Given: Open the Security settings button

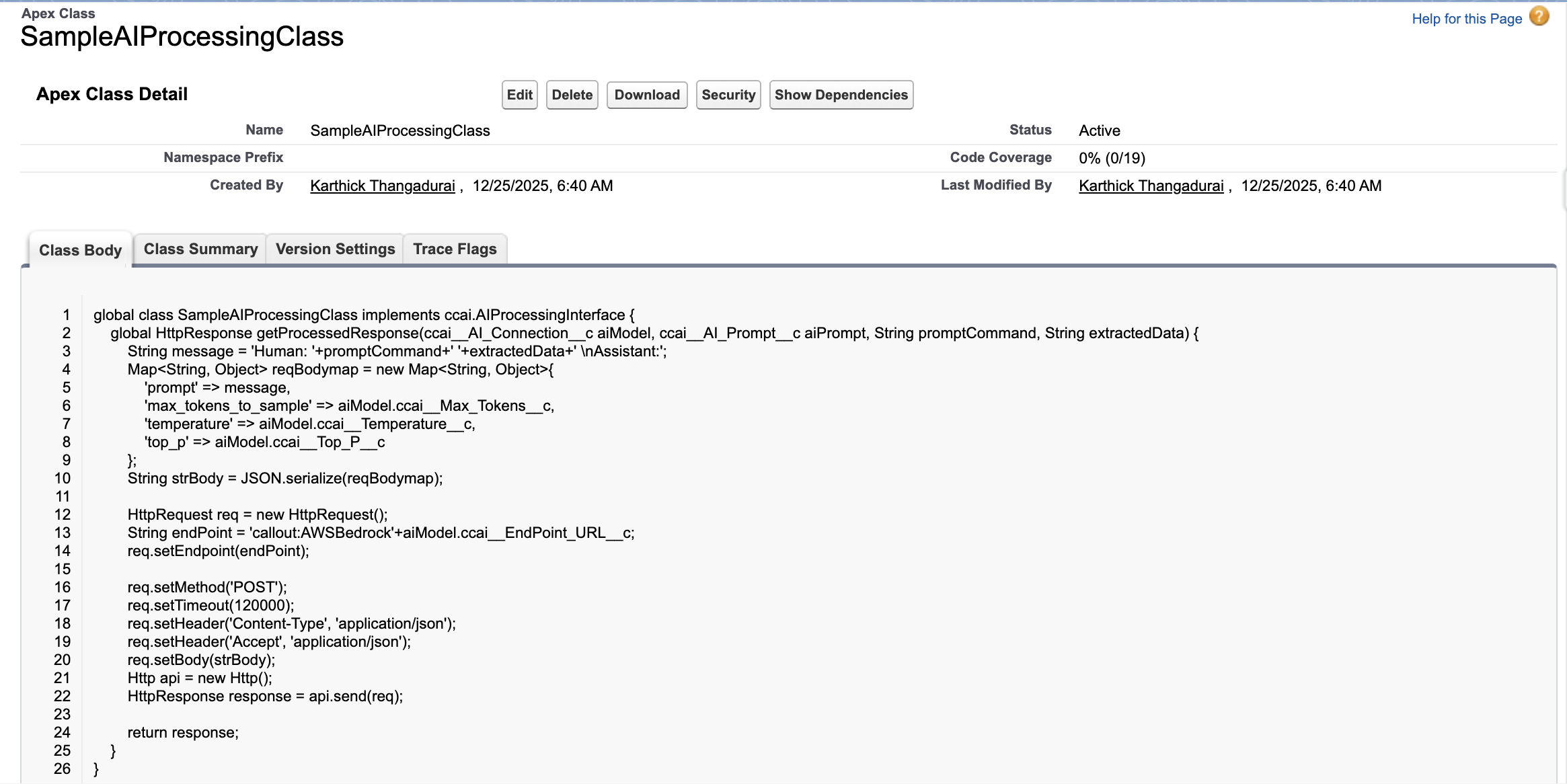Looking at the screenshot, I should pos(728,95).
